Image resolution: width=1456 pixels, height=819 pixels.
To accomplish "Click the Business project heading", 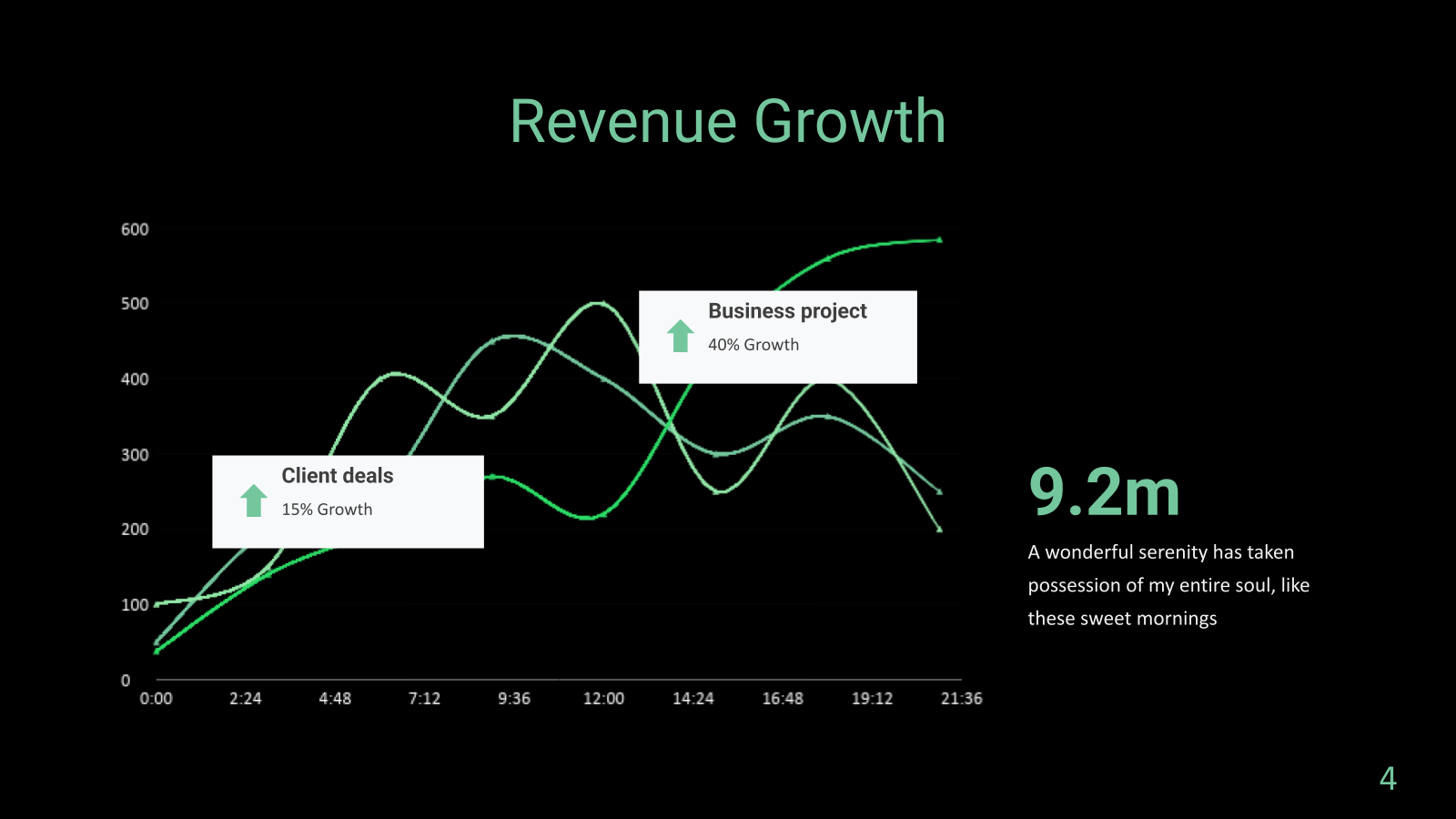I will (787, 311).
